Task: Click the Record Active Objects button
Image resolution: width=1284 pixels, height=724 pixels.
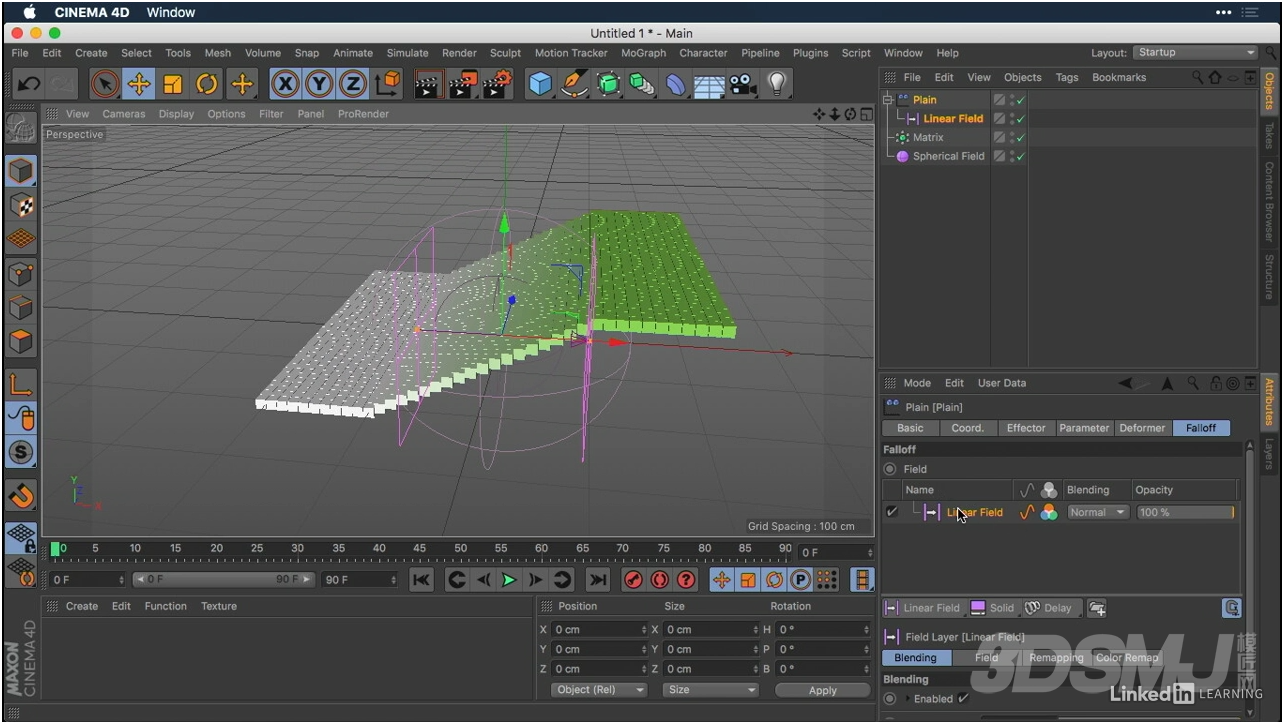Action: [633, 580]
